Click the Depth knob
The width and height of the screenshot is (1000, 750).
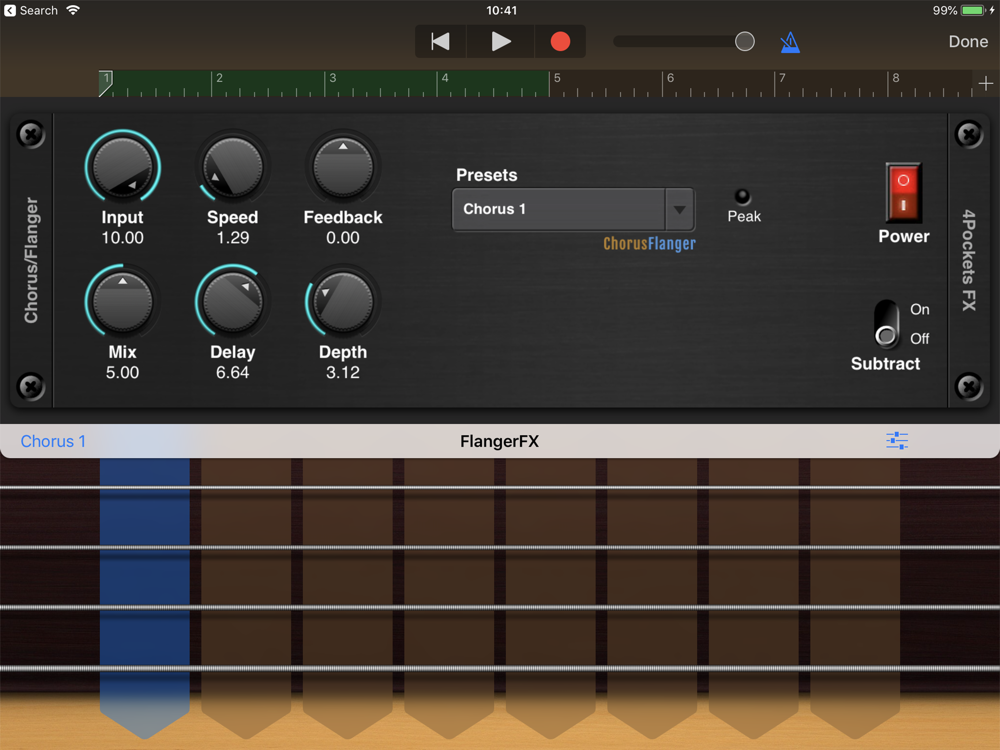pos(343,302)
